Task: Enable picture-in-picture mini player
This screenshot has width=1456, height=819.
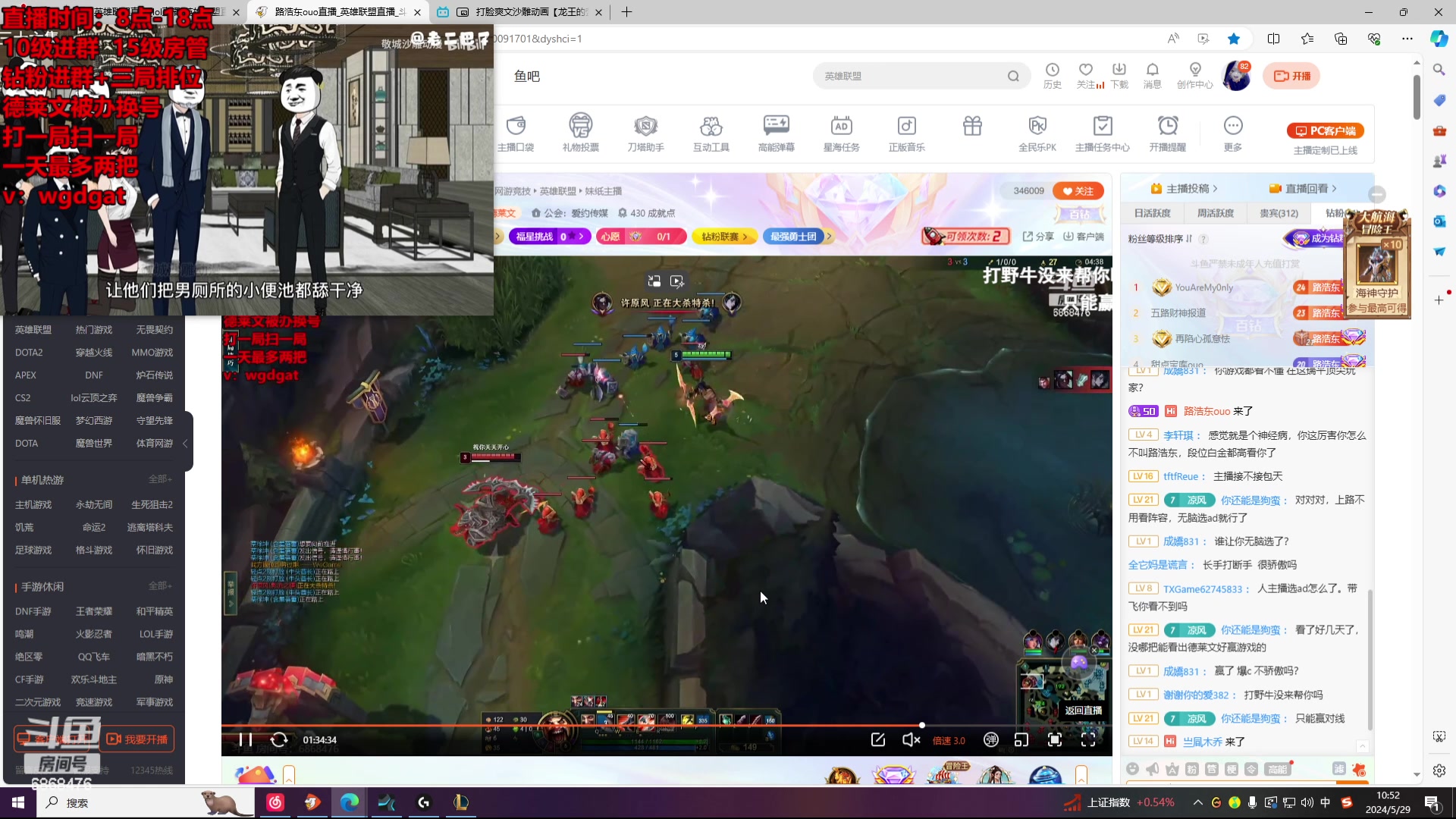Action: click(x=1021, y=739)
